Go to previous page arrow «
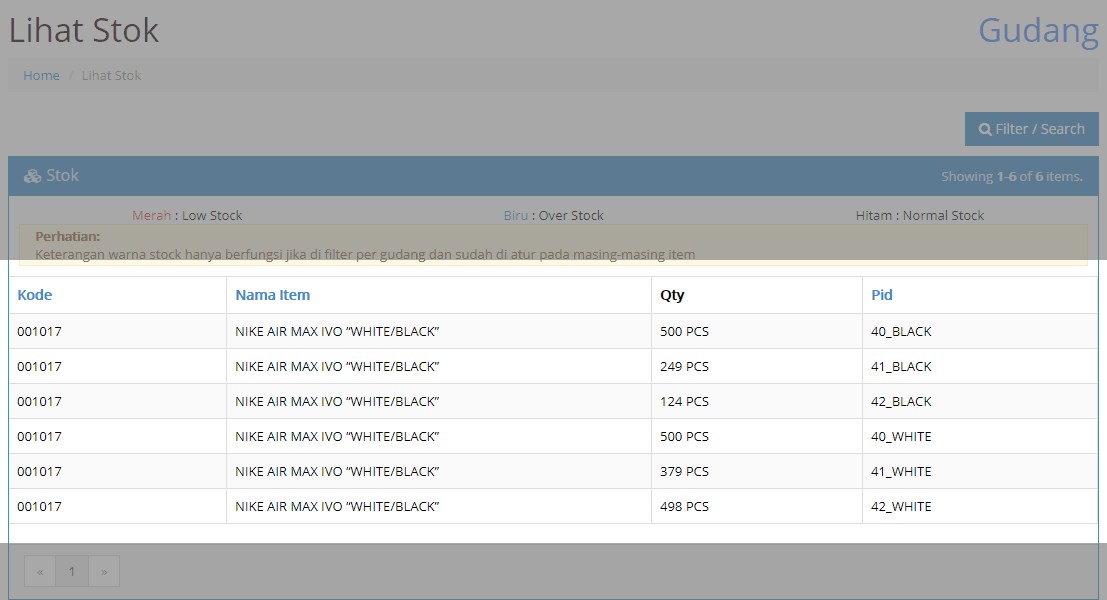The image size is (1107, 600). pos(40,571)
